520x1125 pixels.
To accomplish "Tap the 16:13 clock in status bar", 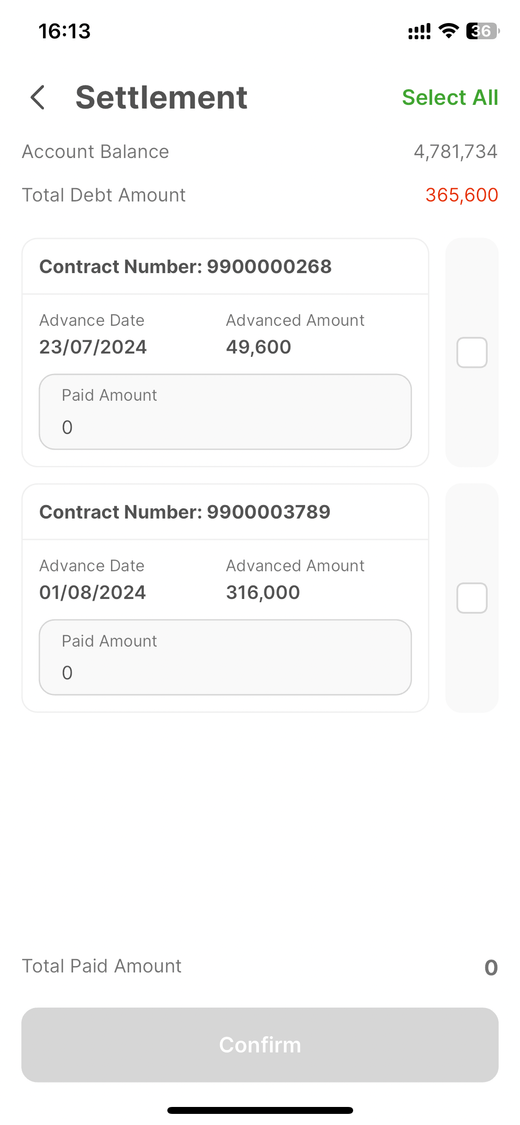I will click(65, 32).
